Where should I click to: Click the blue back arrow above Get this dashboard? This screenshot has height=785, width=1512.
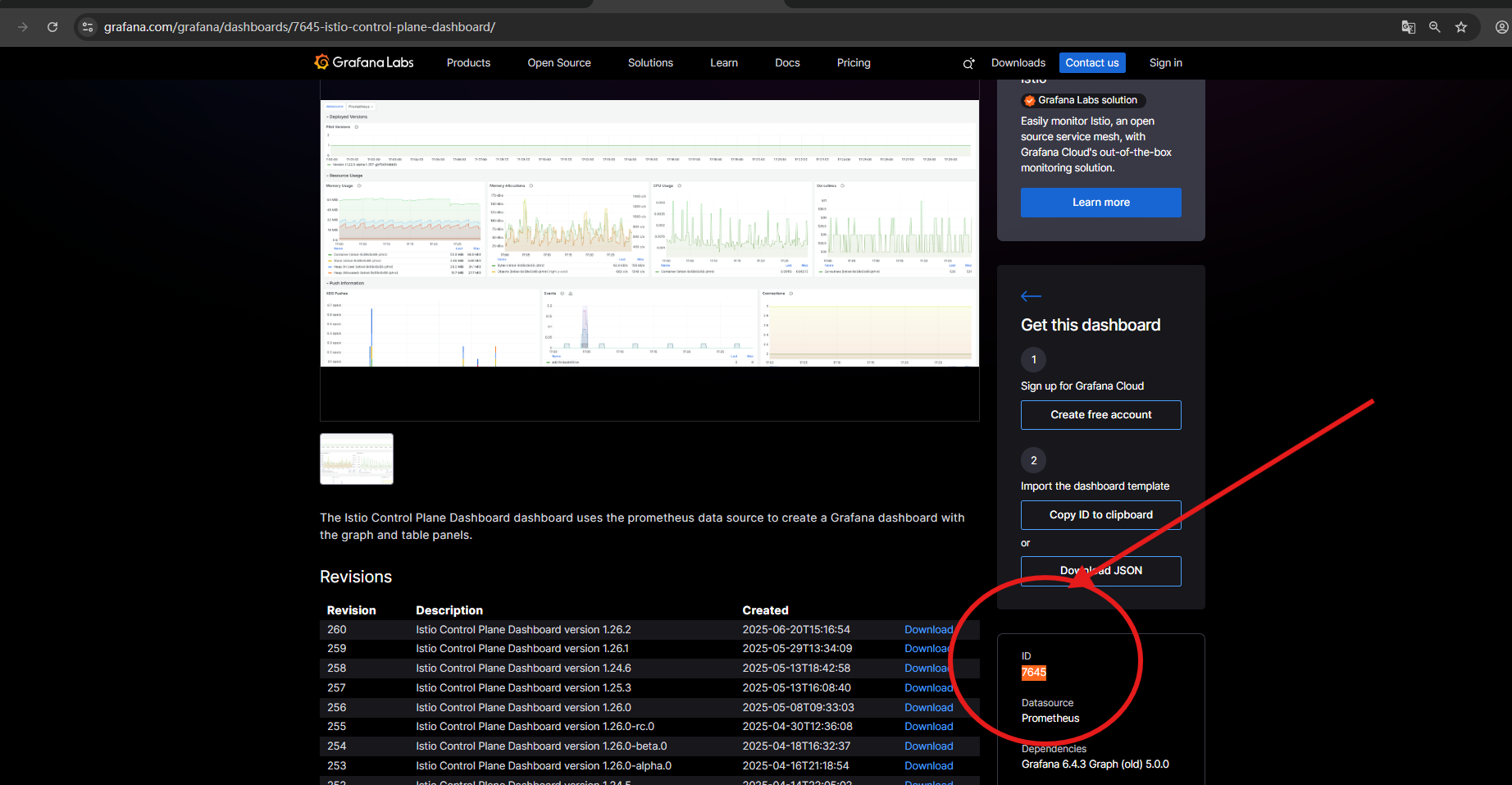pyautogui.click(x=1031, y=296)
